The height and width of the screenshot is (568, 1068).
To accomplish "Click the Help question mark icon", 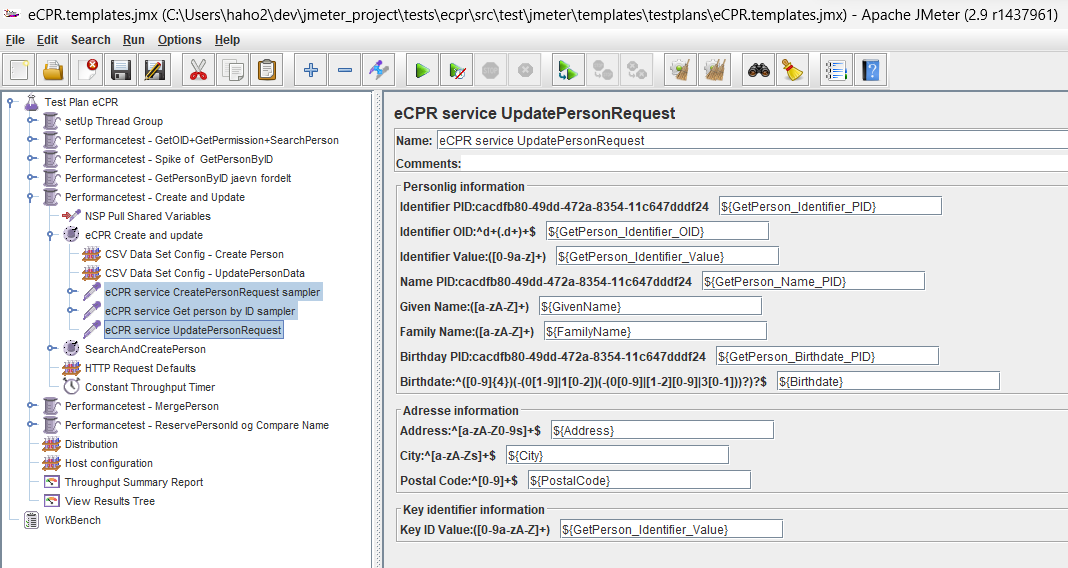I will 871,70.
